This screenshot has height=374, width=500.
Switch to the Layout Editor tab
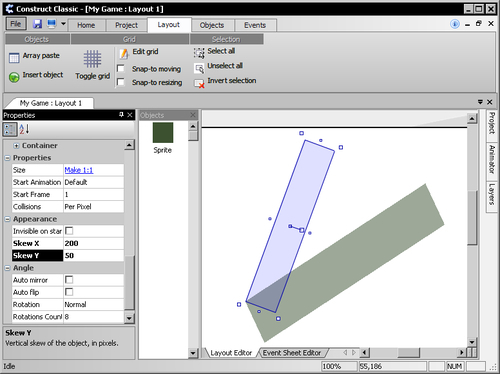click(231, 353)
